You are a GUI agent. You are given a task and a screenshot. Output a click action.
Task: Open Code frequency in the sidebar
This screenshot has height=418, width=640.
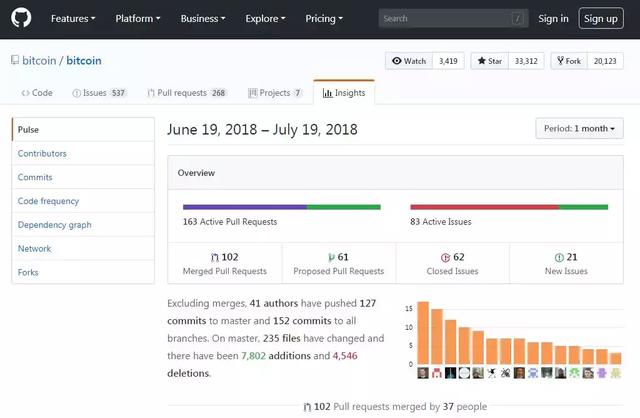[x=83, y=201]
